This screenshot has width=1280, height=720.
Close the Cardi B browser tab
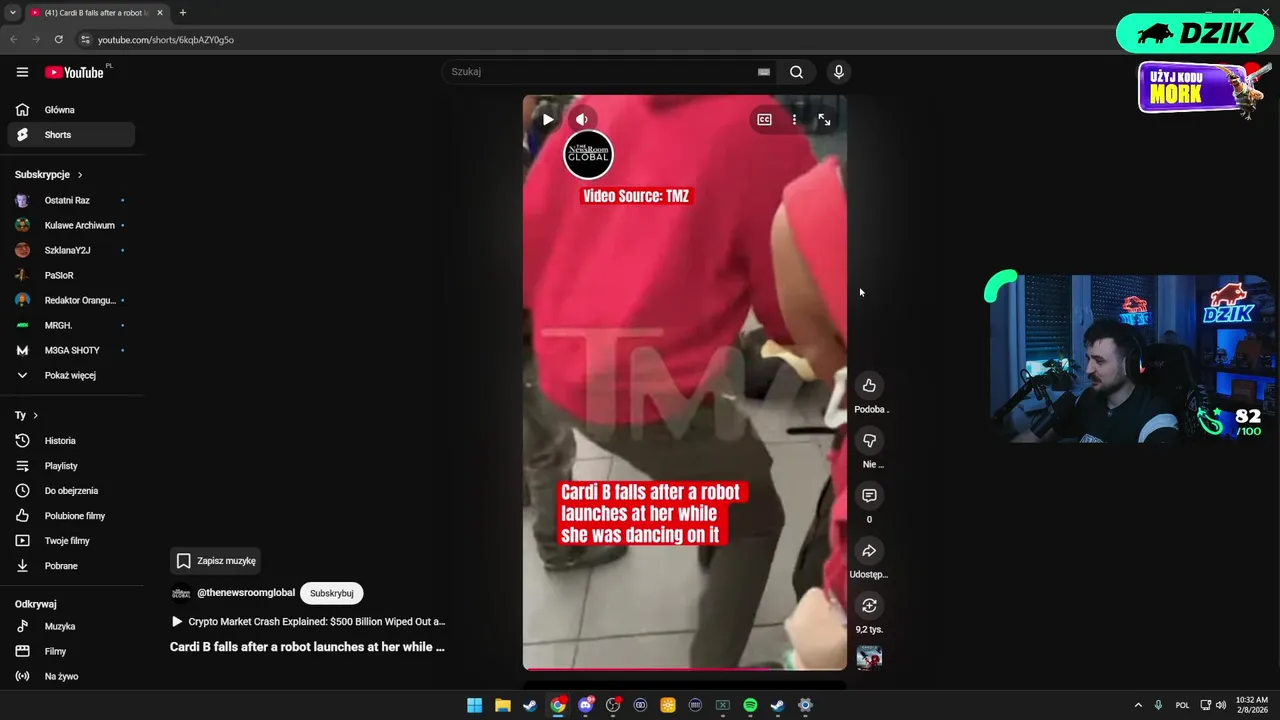160,13
